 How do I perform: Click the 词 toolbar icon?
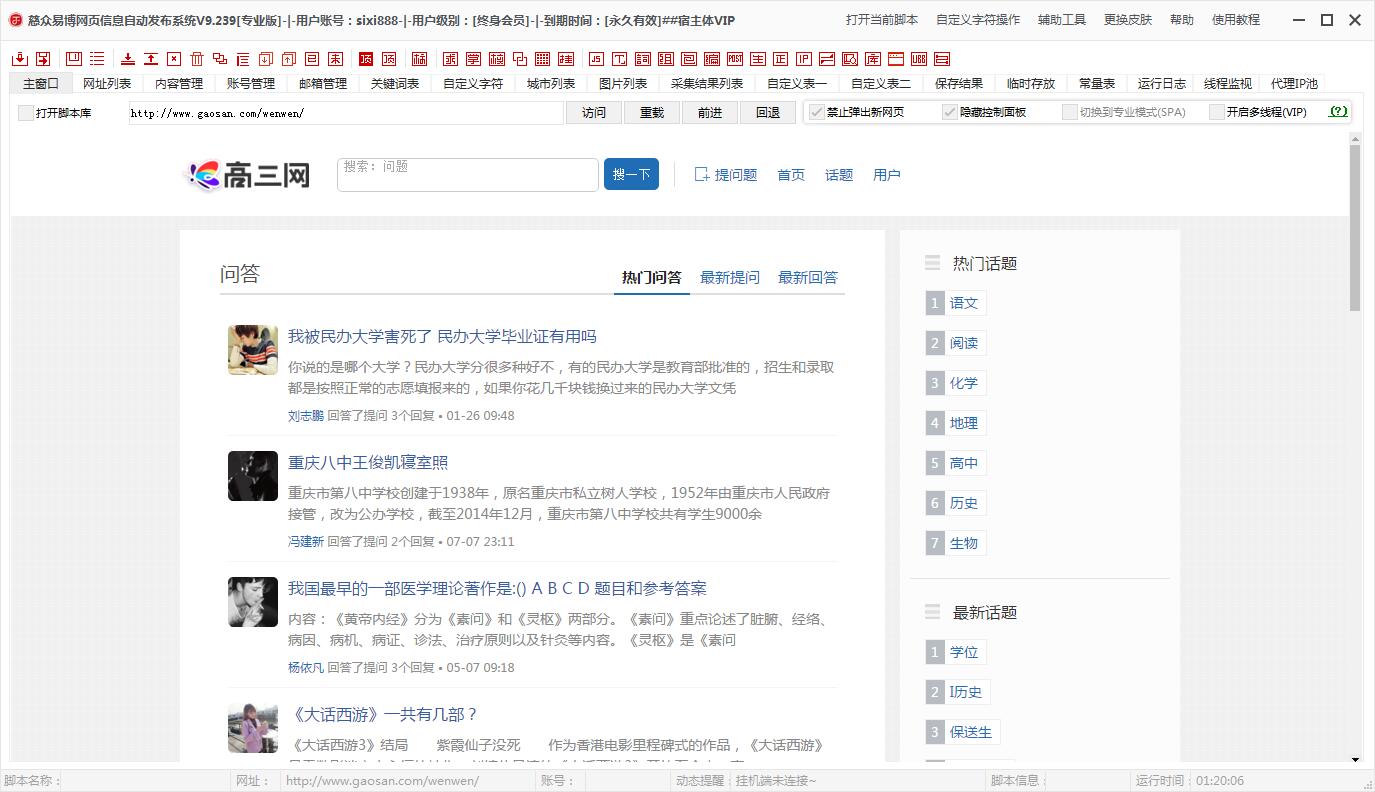[x=642, y=59]
